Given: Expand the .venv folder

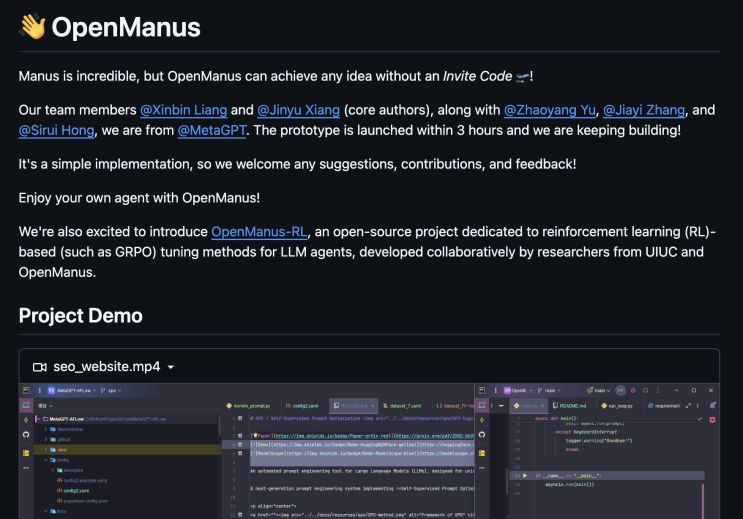Looking at the screenshot, I should 46,450.
